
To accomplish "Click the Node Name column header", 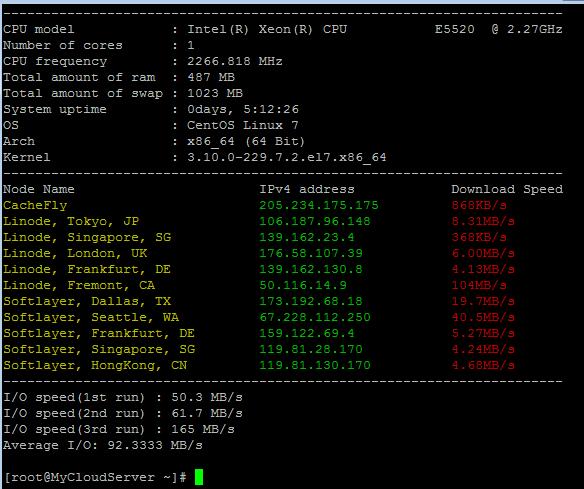I will pyautogui.click(x=39, y=189).
